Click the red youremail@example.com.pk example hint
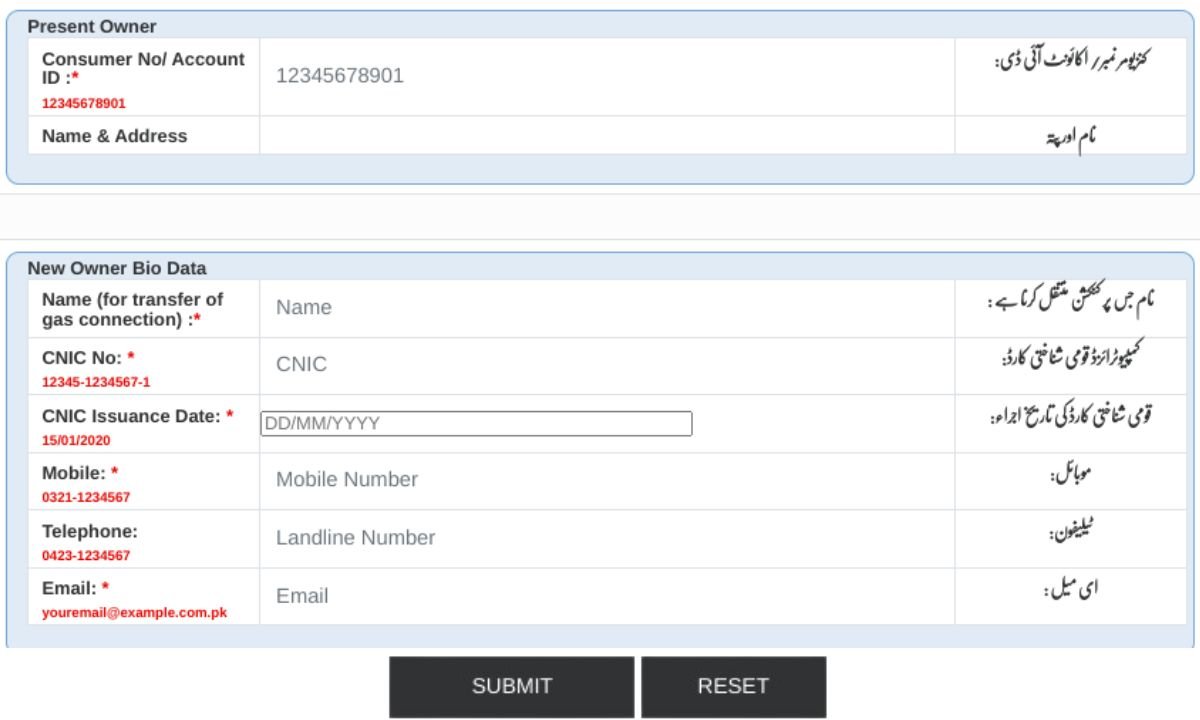The image size is (1200, 720). tap(135, 613)
